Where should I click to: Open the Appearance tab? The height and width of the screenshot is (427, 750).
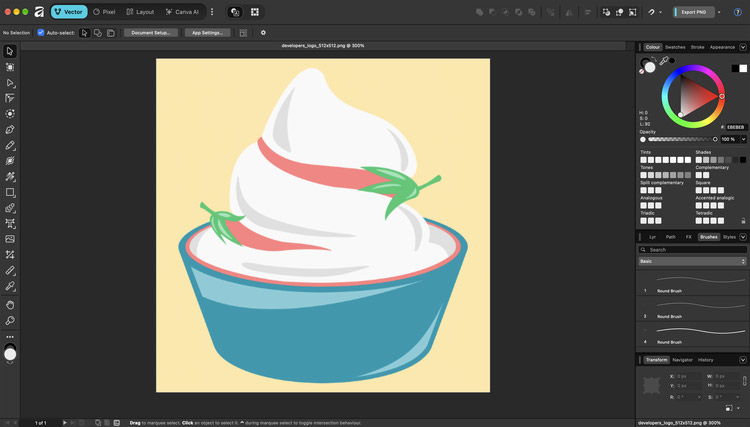coord(722,47)
